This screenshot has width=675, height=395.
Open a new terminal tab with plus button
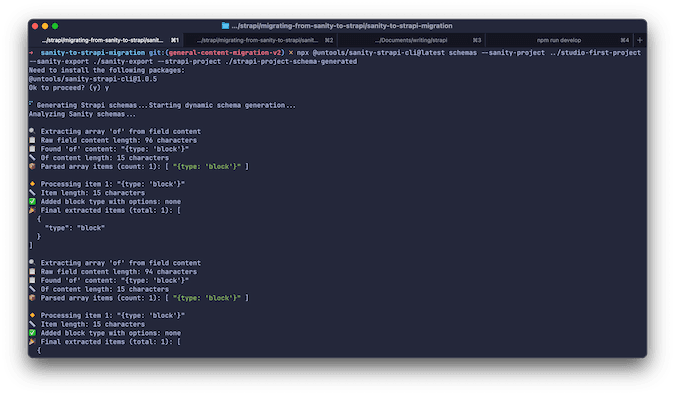(x=640, y=40)
